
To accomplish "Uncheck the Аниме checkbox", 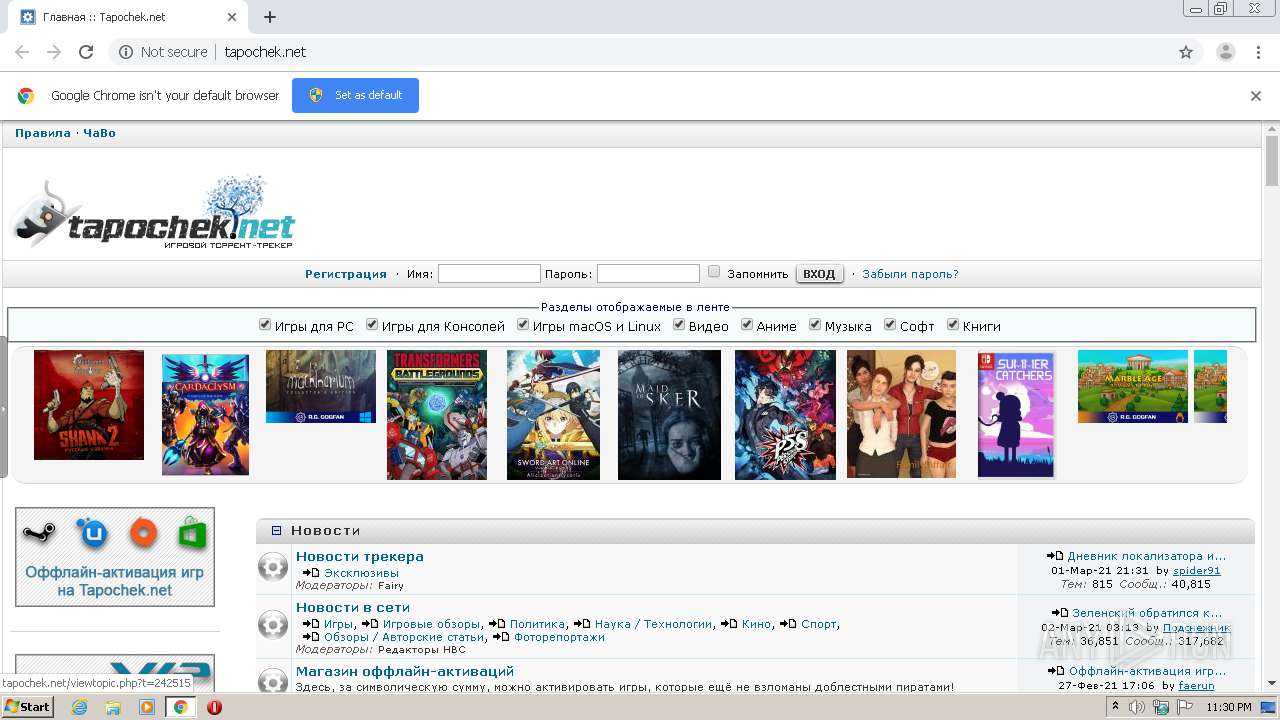I will [x=747, y=325].
